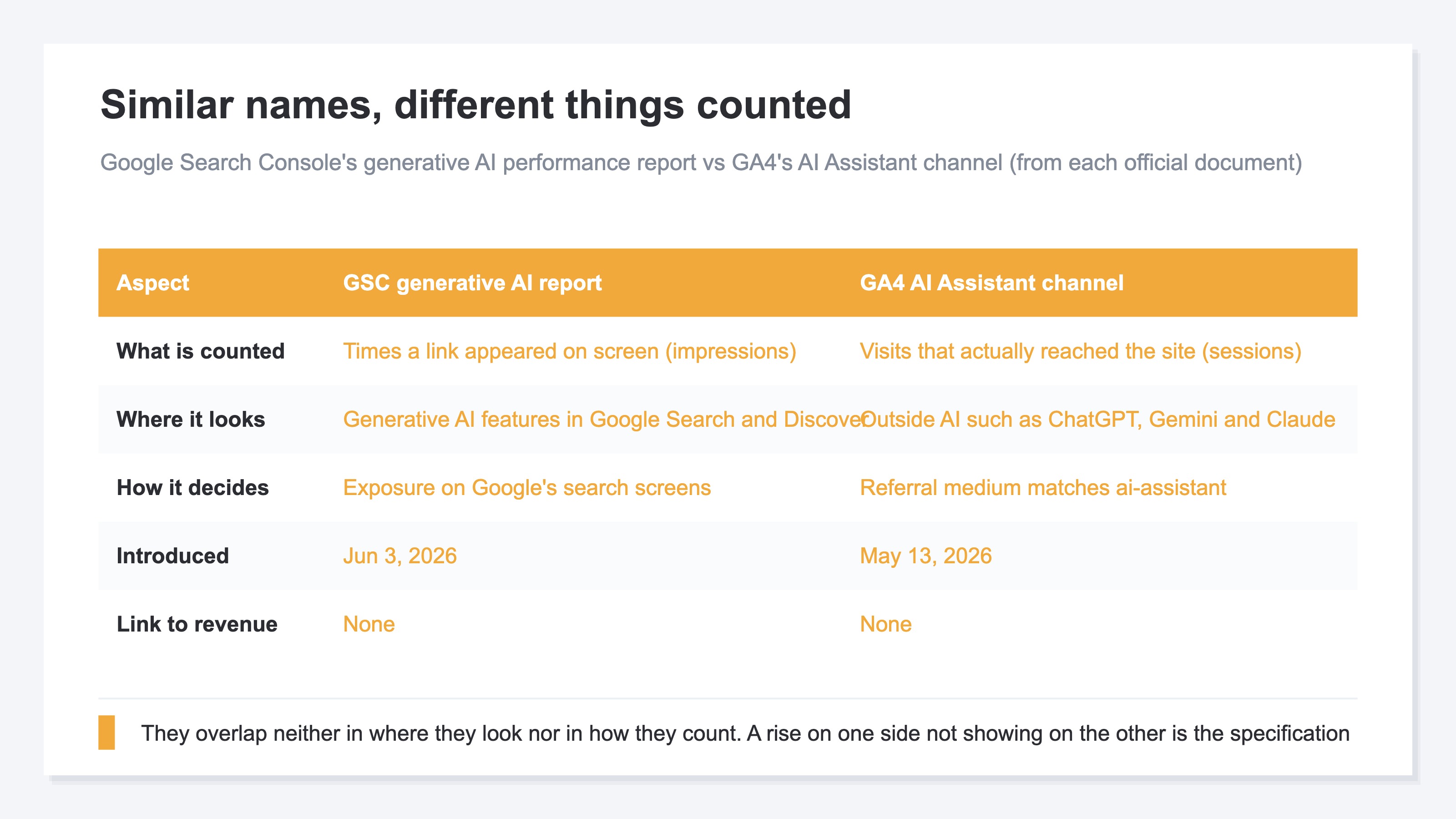Click the 'Aspect' column header

(x=152, y=283)
